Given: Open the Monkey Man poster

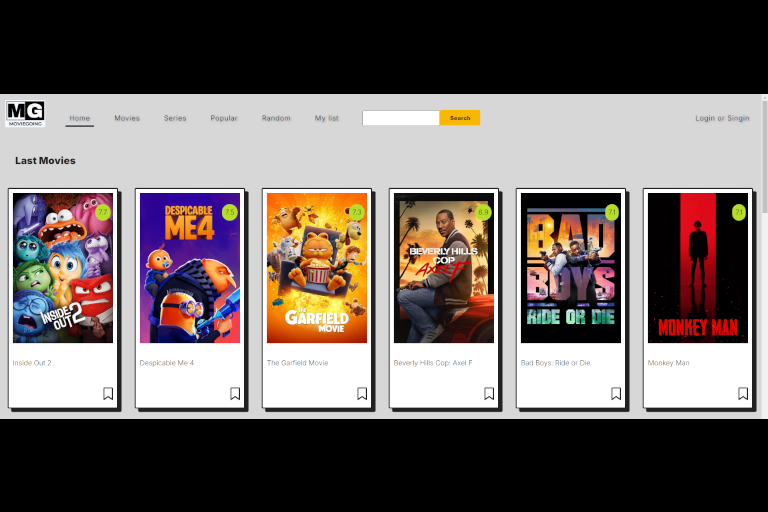Looking at the screenshot, I should coord(698,268).
